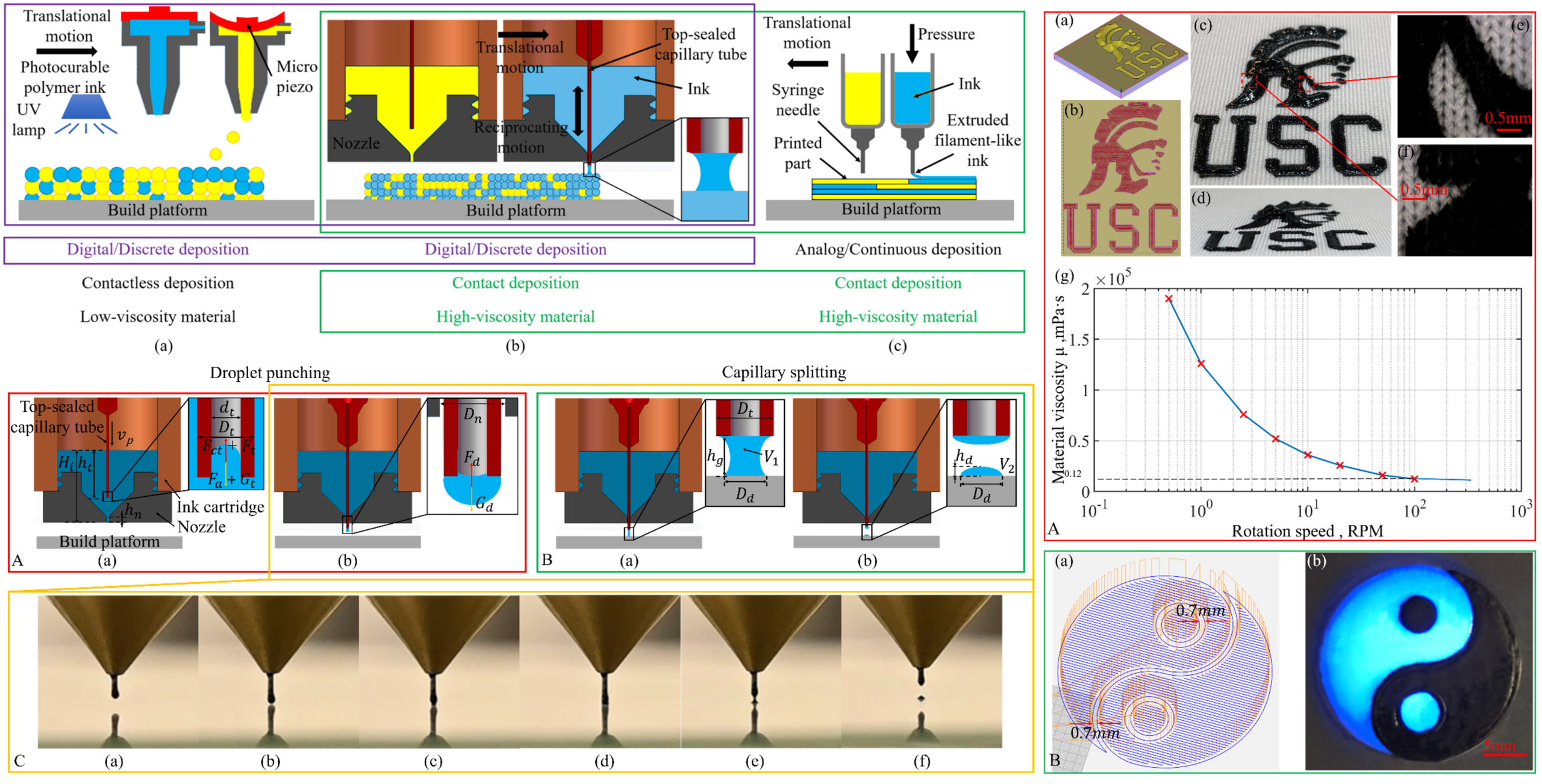Click the 0.12 tick label on viscosity axis
The width and height of the screenshot is (1542, 784).
click(x=1072, y=474)
